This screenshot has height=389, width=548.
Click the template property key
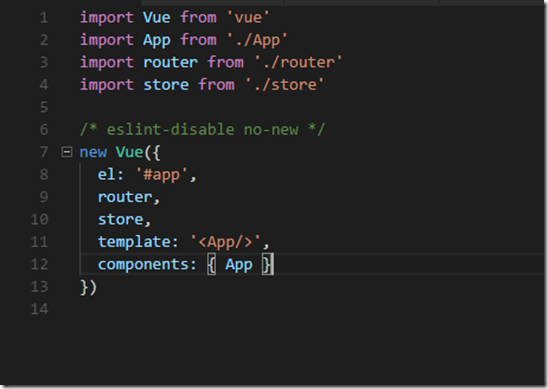[134, 242]
